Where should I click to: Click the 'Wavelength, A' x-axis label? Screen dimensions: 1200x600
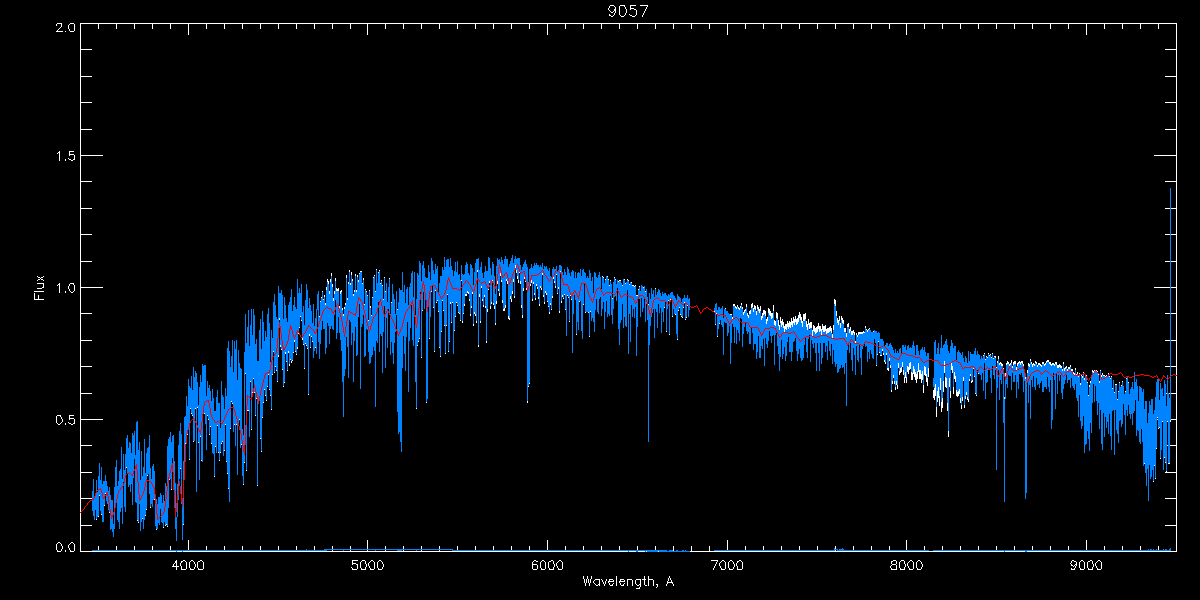coord(627,581)
